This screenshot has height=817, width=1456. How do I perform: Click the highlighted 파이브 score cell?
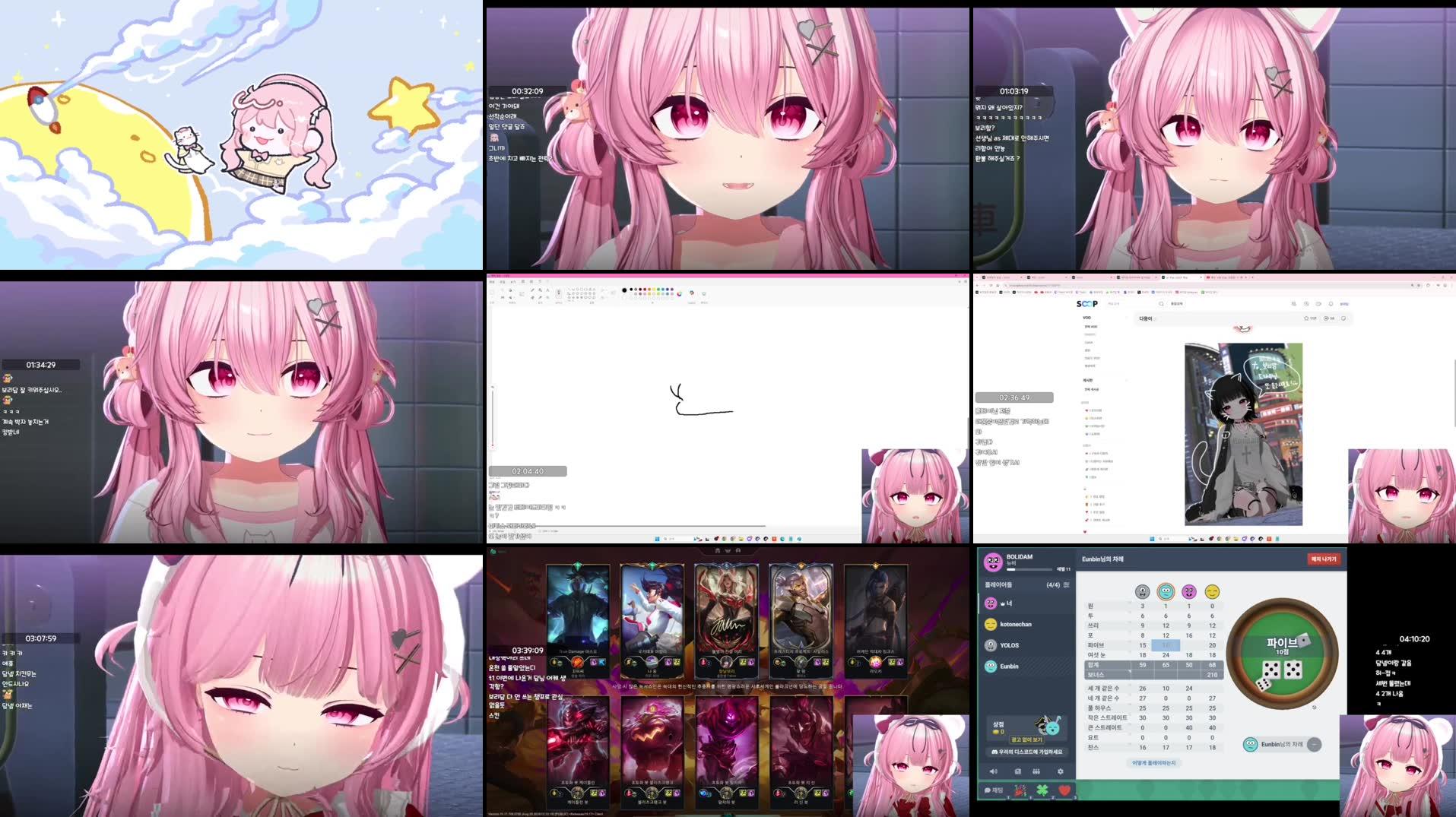pyautogui.click(x=1166, y=645)
